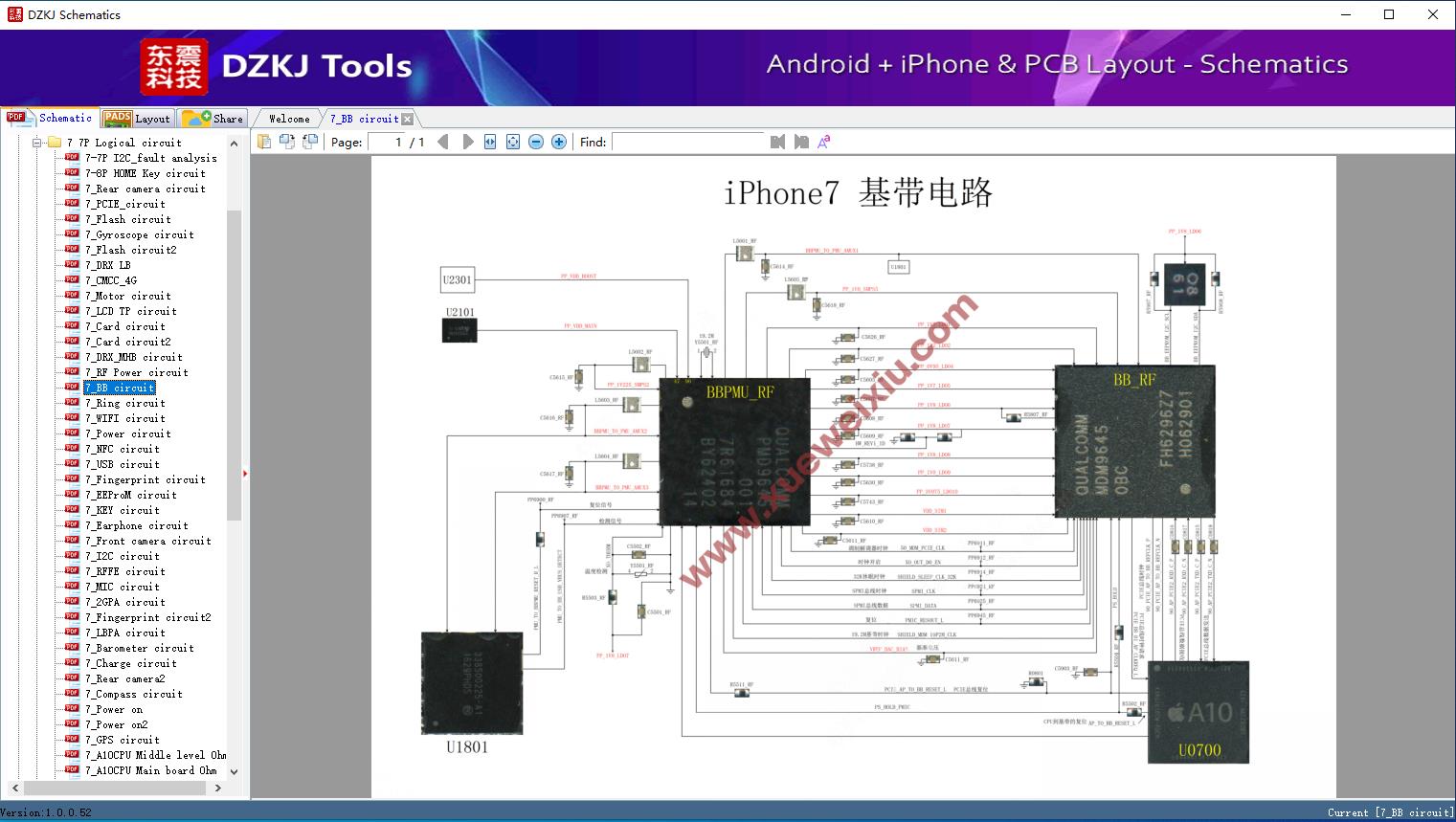Open the Schematic panel tab

pos(50,118)
